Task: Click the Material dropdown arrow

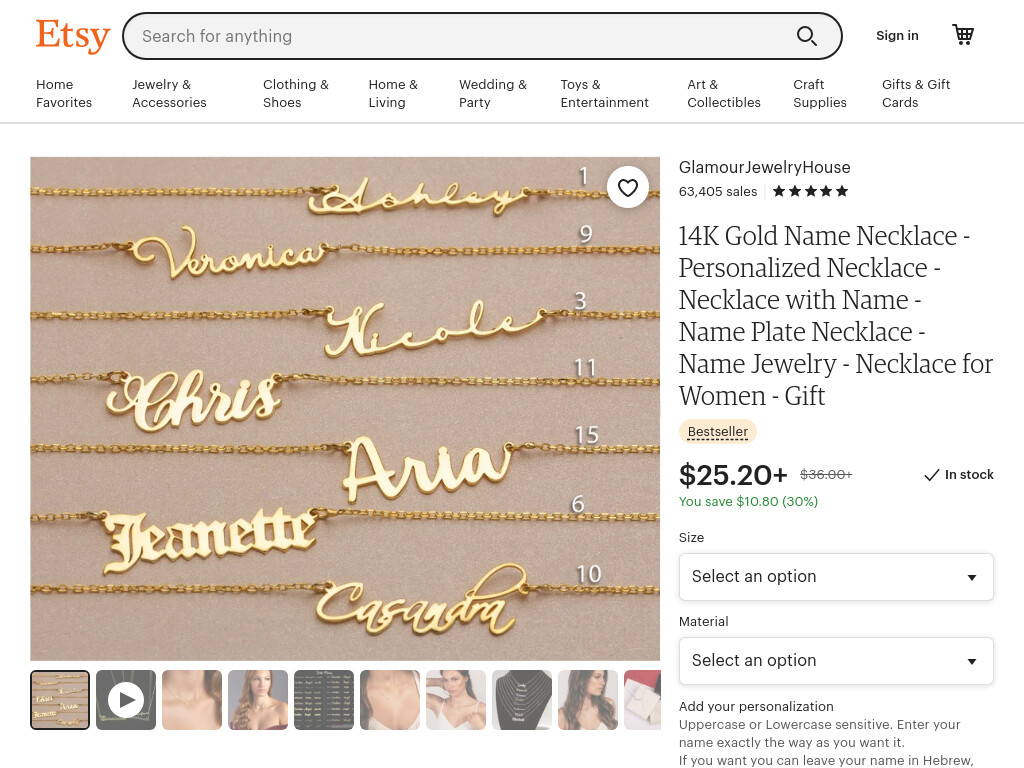Action: (x=972, y=662)
